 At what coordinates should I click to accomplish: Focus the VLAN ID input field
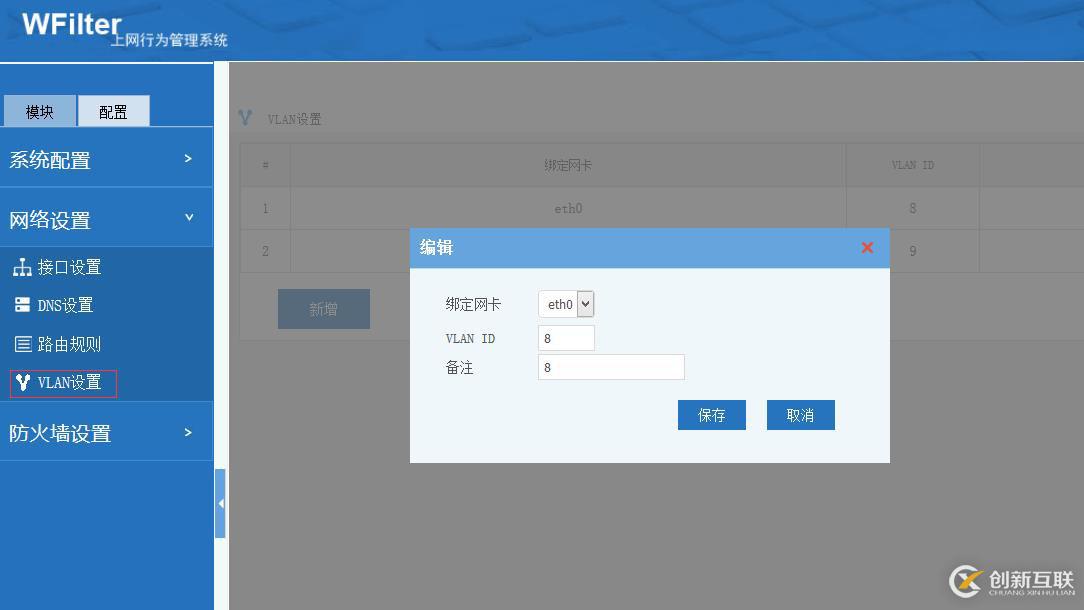click(x=566, y=338)
